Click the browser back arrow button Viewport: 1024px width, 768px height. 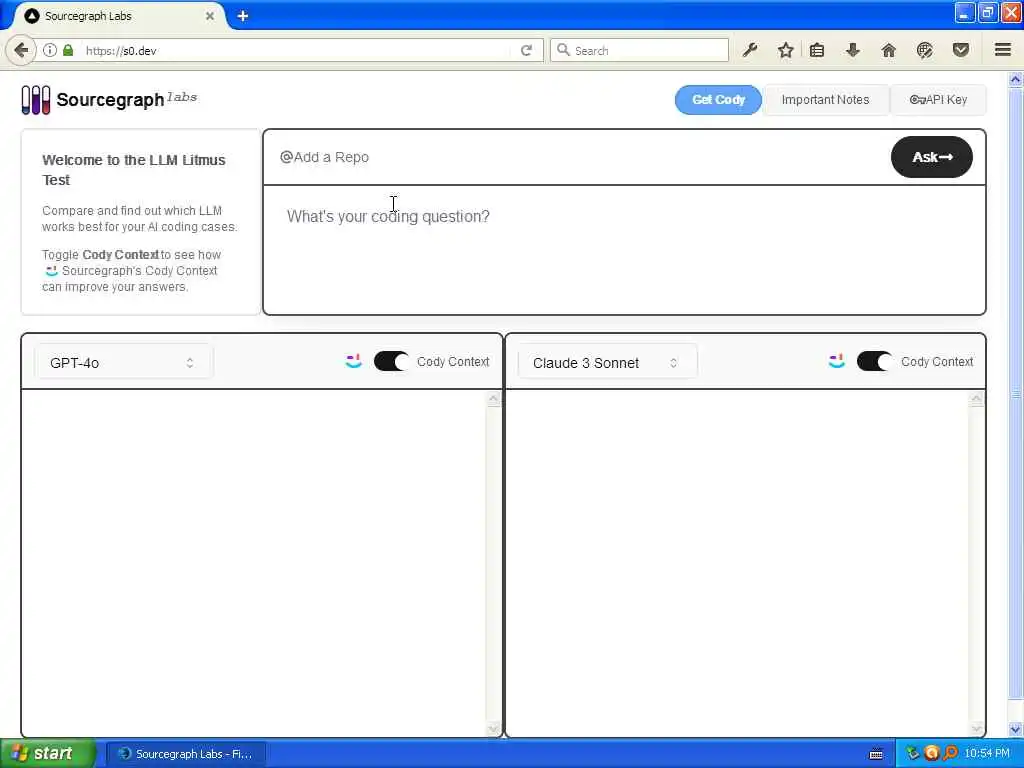(21, 50)
